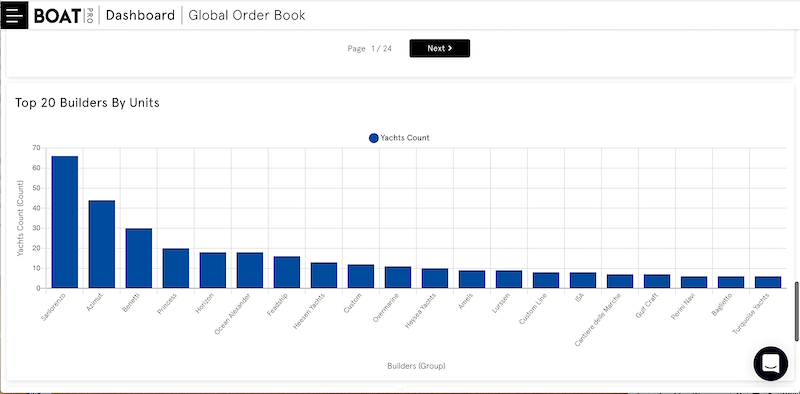Image resolution: width=800 pixels, height=394 pixels.
Task: Select the Benetti bar in chart
Action: click(x=139, y=258)
